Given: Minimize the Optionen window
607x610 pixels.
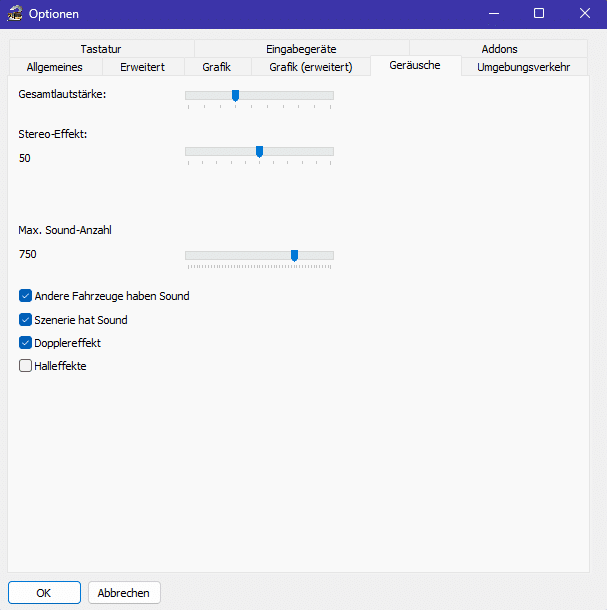Looking at the screenshot, I should [492, 14].
